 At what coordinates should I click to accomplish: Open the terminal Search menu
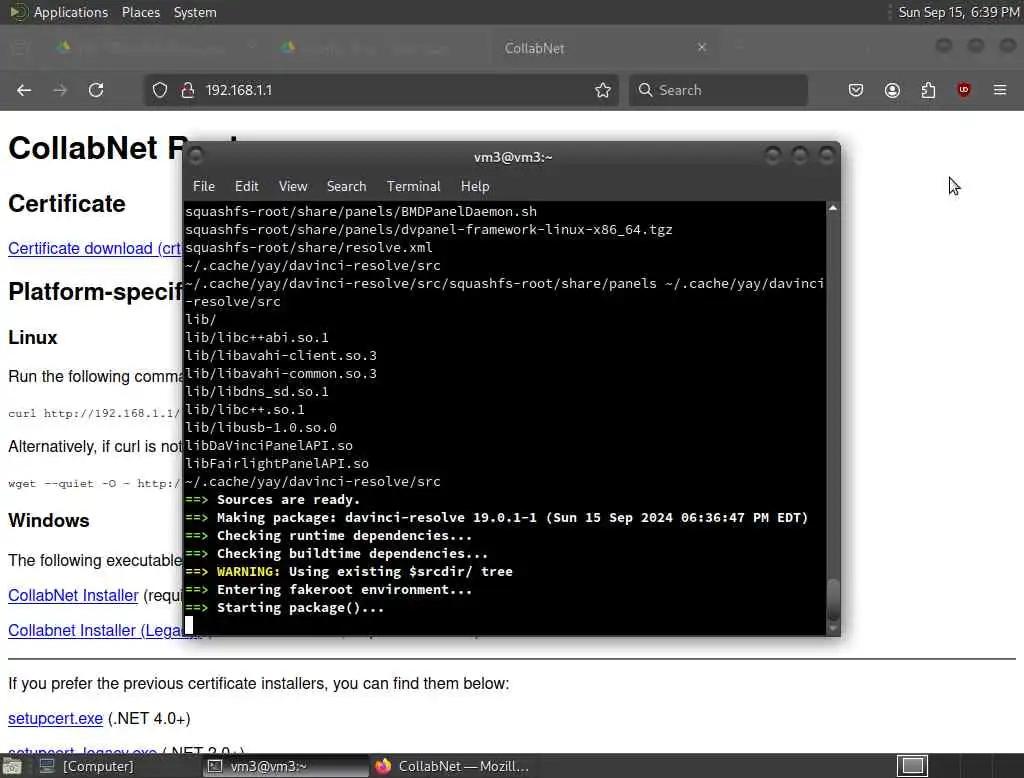pyautogui.click(x=346, y=186)
